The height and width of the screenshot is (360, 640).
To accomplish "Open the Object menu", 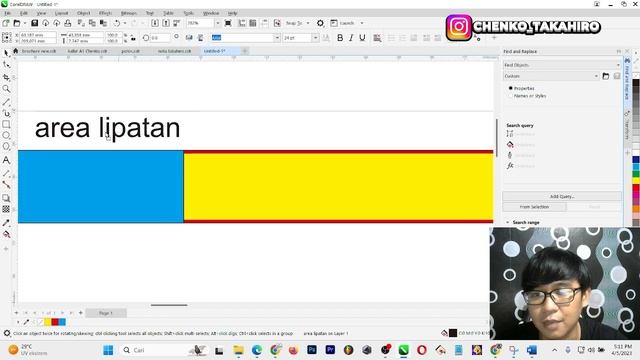I will coord(83,13).
